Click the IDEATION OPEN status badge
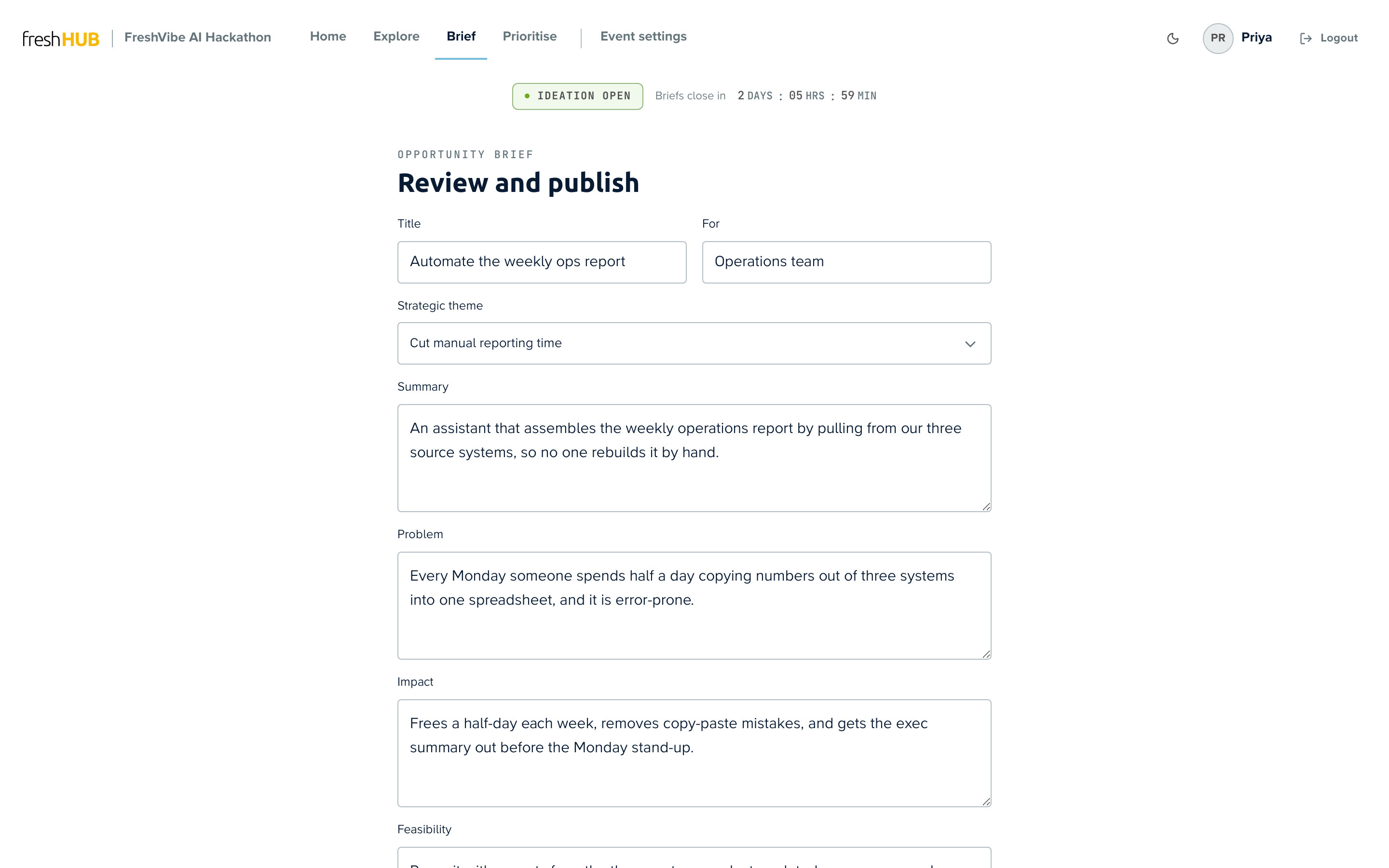 [x=577, y=96]
